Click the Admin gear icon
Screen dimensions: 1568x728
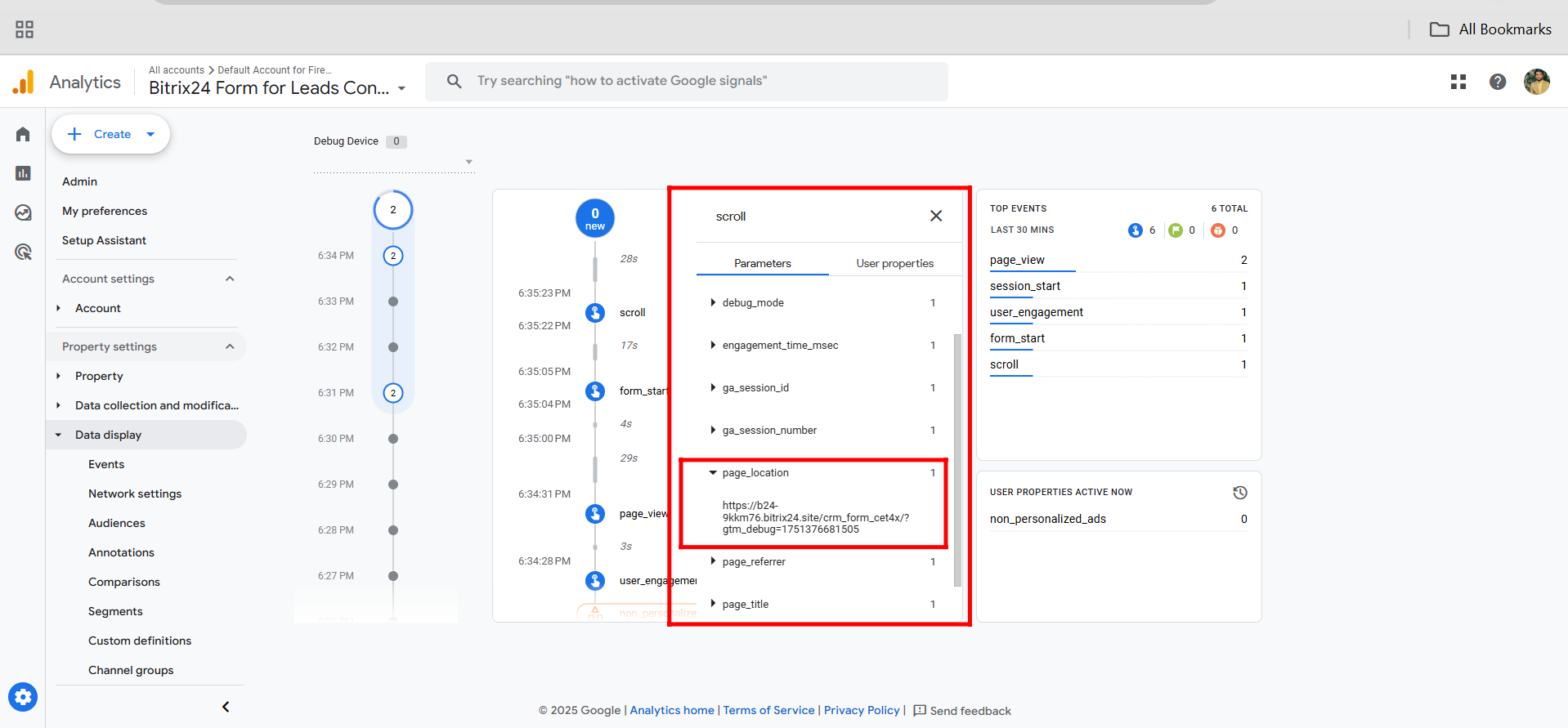(x=23, y=697)
